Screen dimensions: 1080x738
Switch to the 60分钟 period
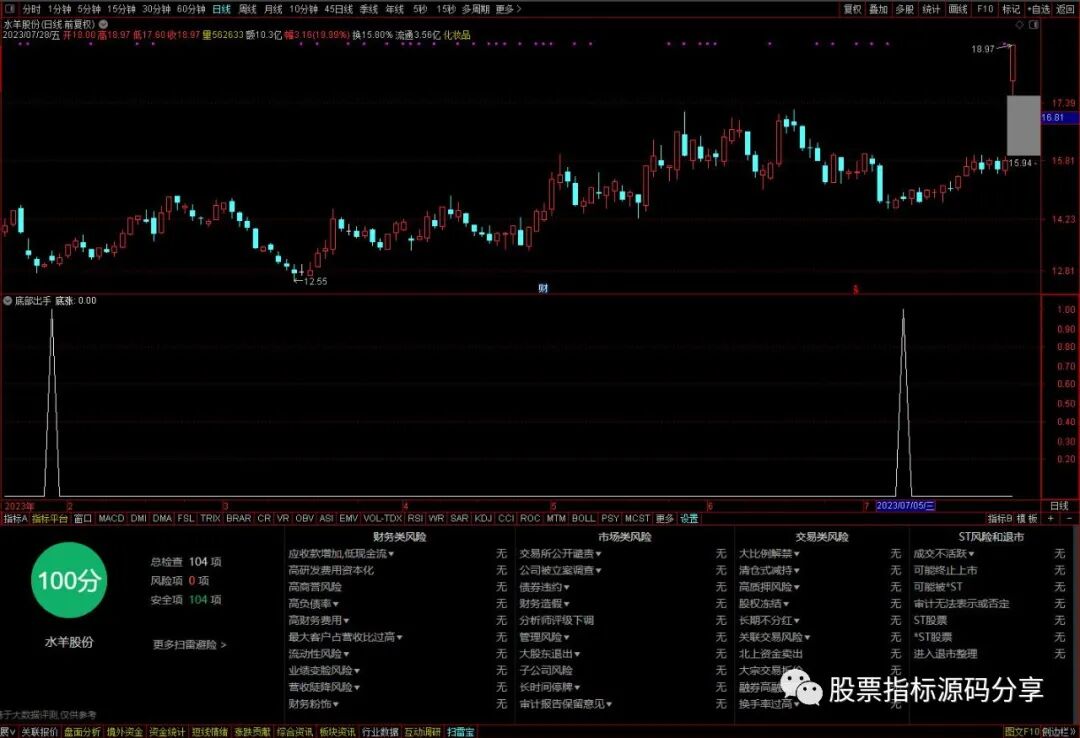pyautogui.click(x=191, y=9)
